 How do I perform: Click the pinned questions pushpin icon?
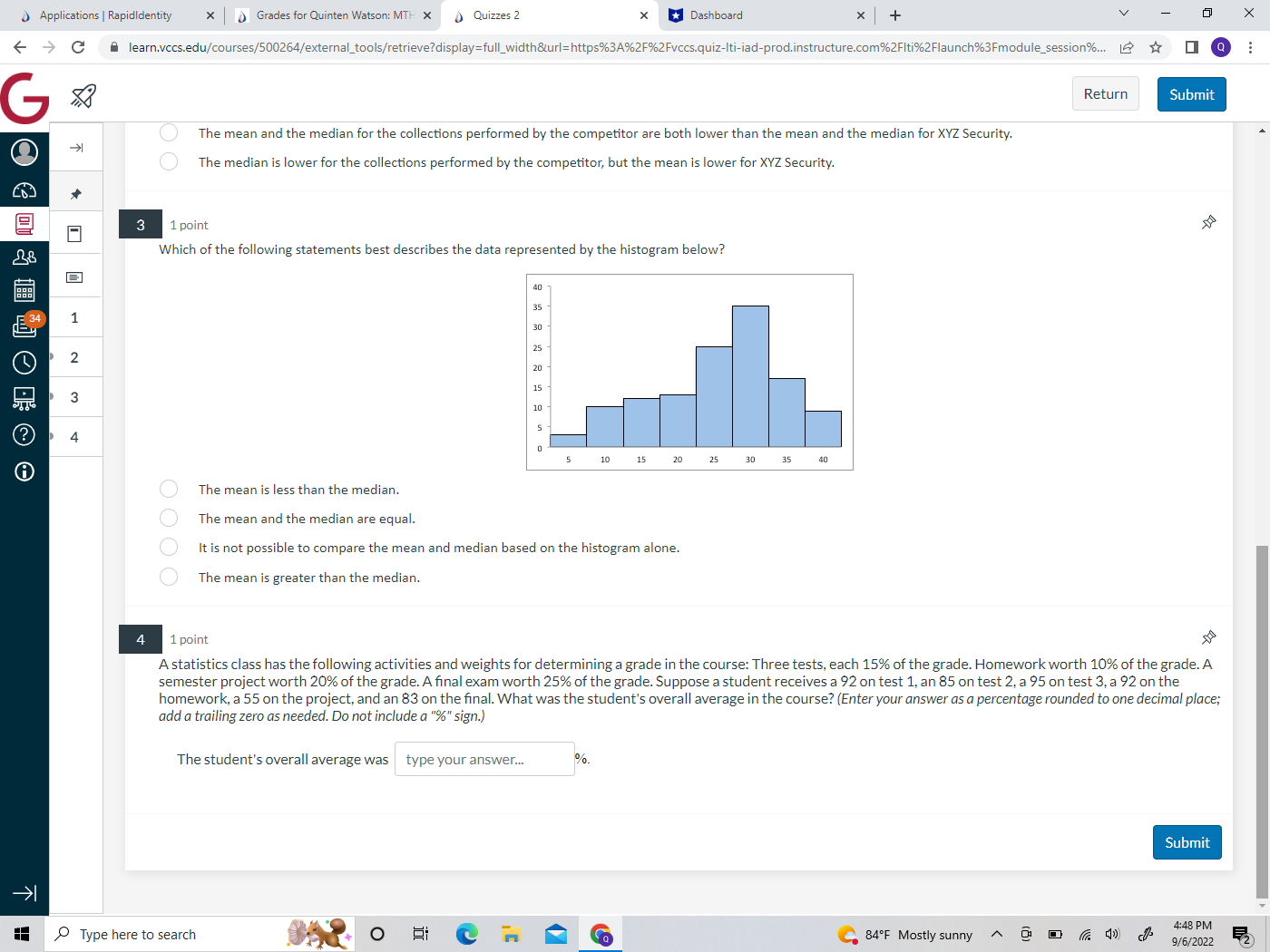pos(76,193)
